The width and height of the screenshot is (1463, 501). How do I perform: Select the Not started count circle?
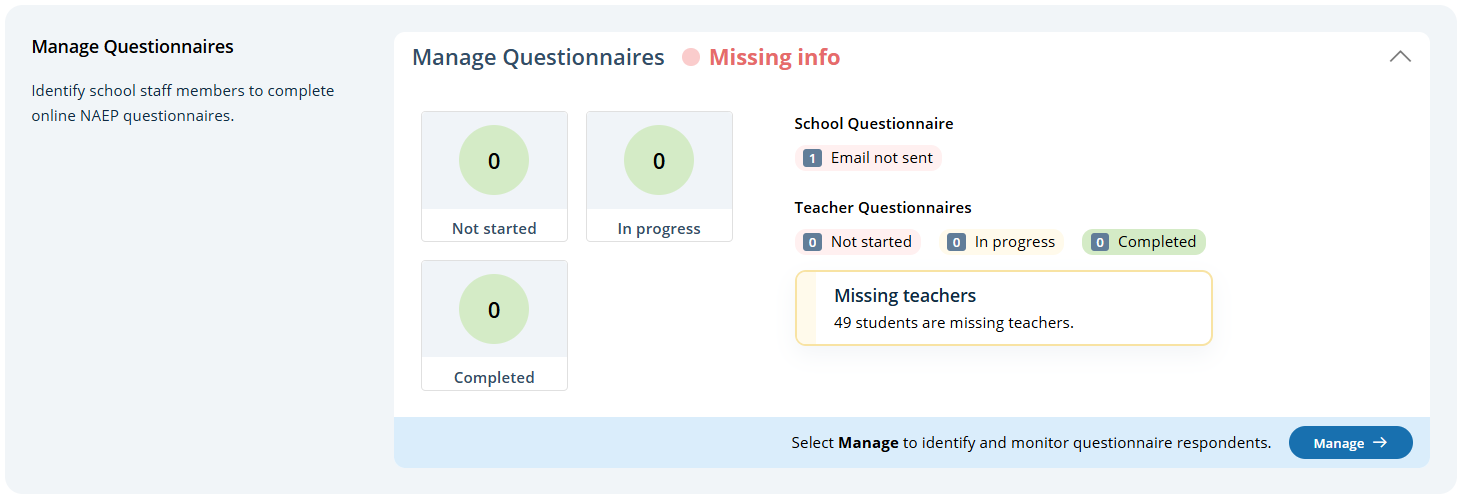point(494,161)
